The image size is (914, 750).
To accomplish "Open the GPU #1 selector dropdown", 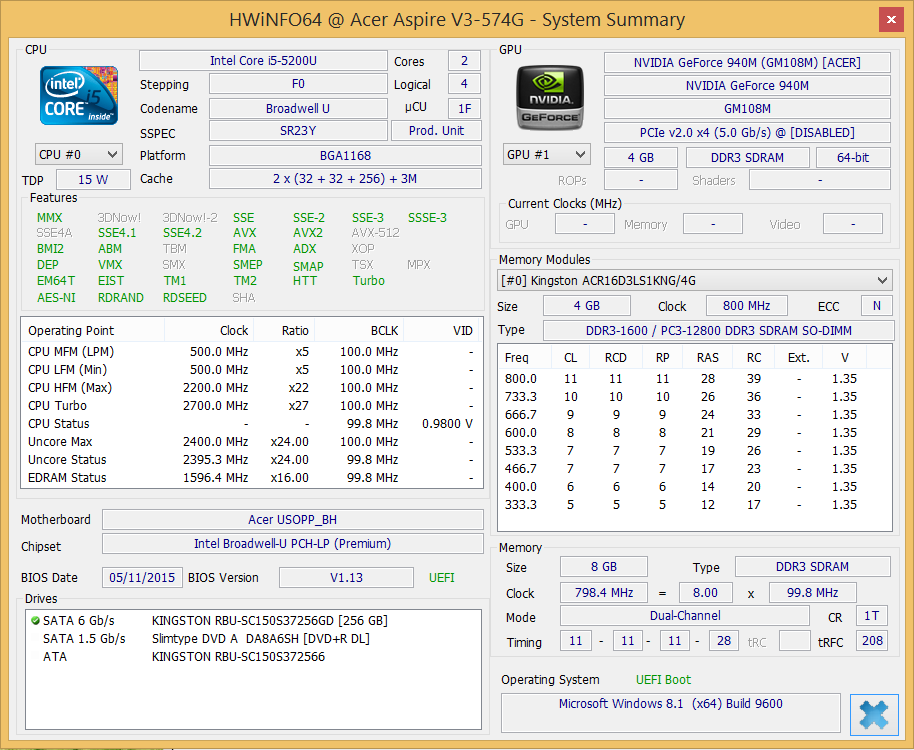I will 546,154.
